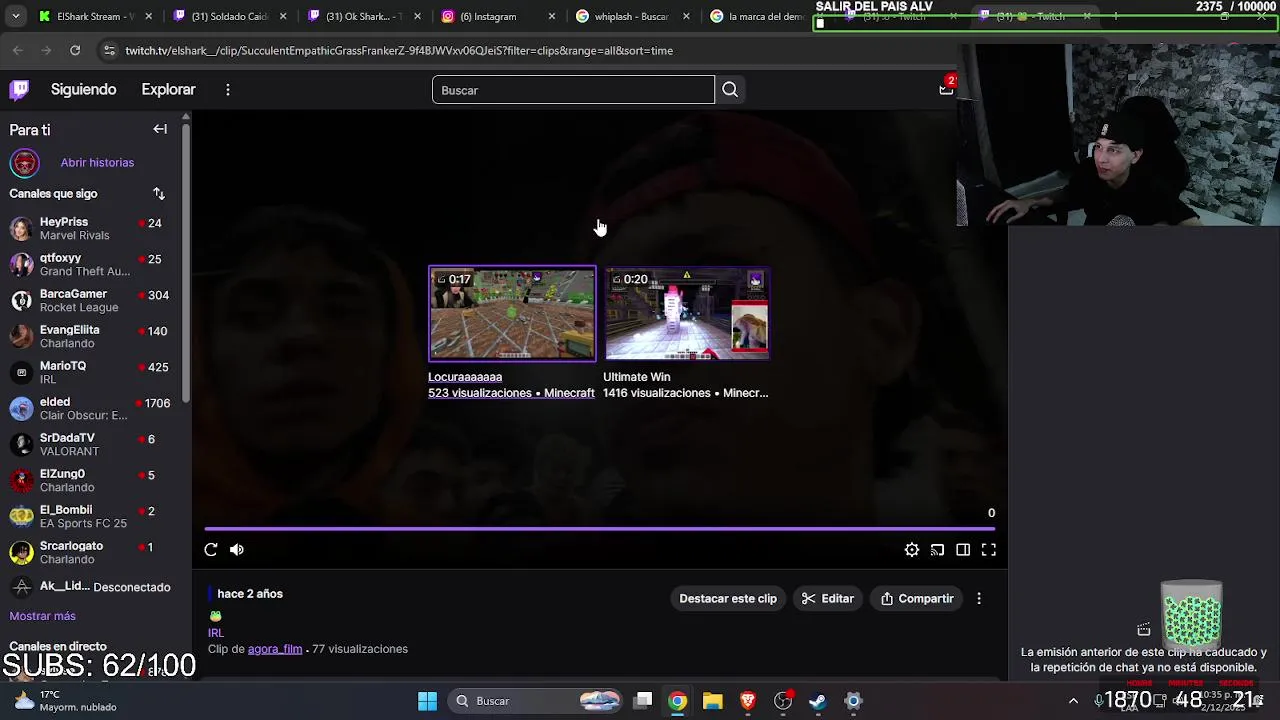Open Steam from the taskbar
Image resolution: width=1280 pixels, height=720 pixels.
click(818, 701)
